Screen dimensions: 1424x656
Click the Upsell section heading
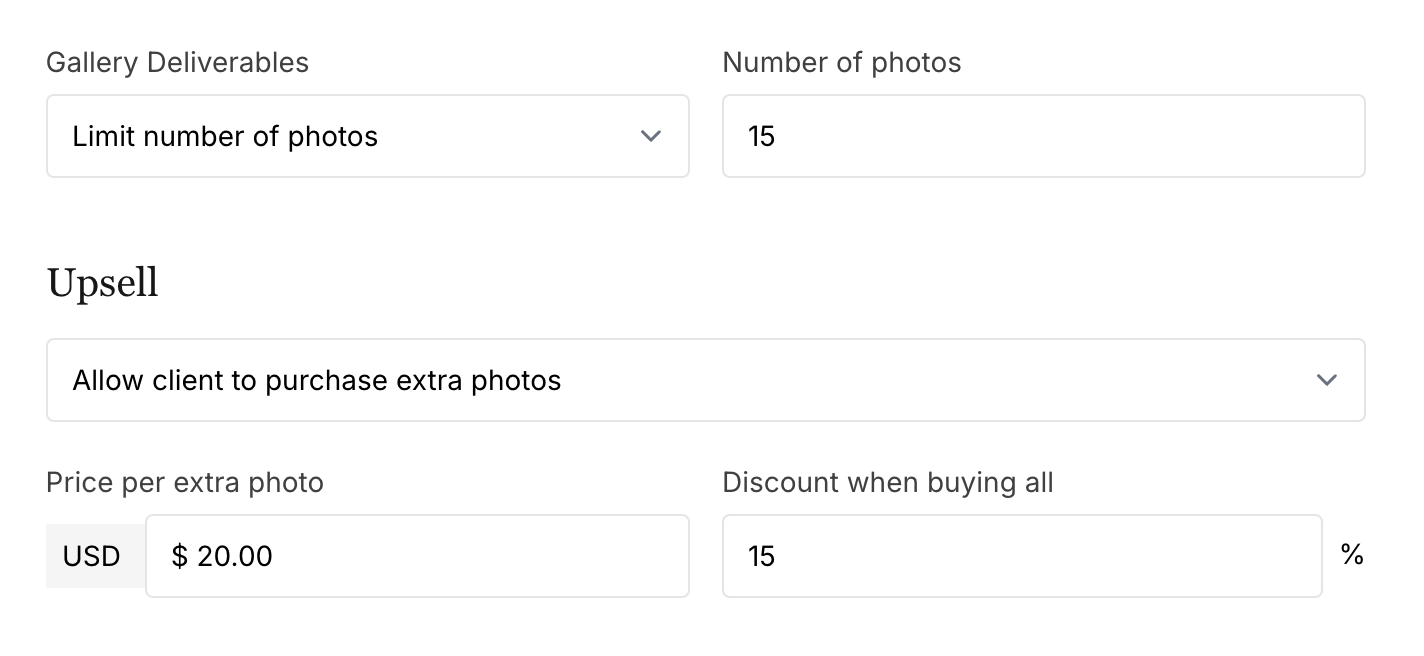click(102, 282)
